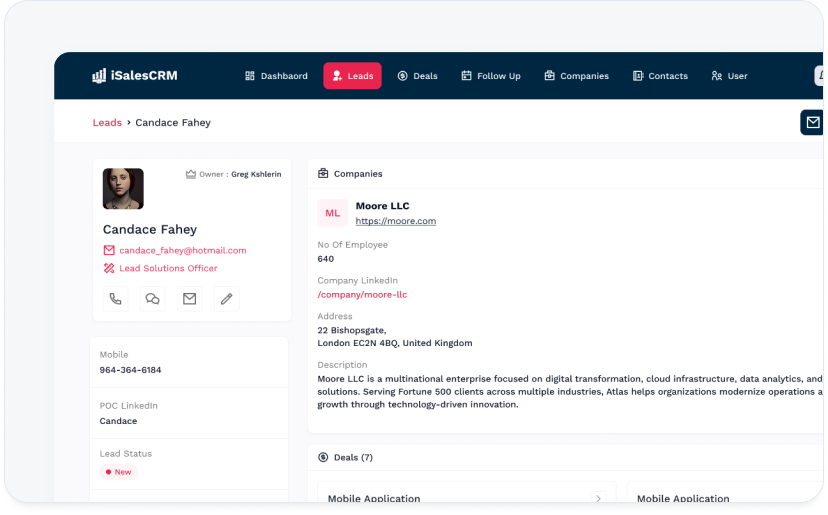Open the https://moore.com link
The width and height of the screenshot is (828, 515).
(x=396, y=221)
